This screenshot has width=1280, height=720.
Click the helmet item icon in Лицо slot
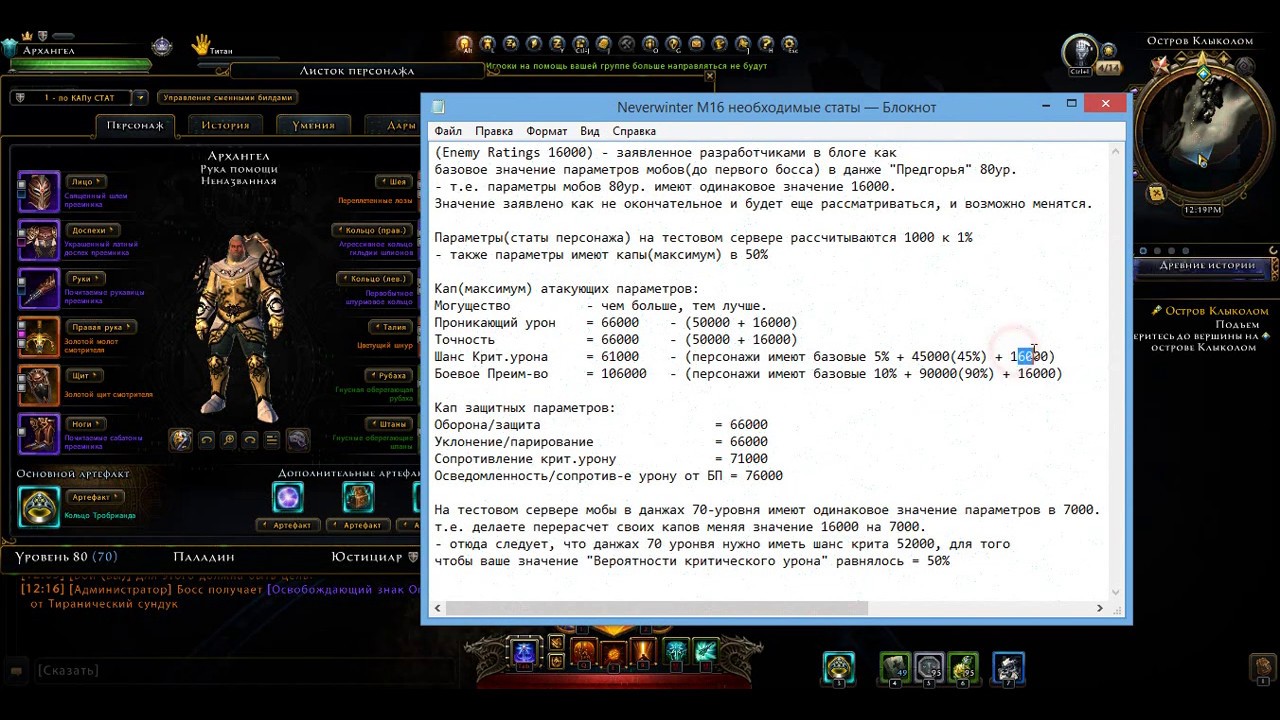pos(40,191)
